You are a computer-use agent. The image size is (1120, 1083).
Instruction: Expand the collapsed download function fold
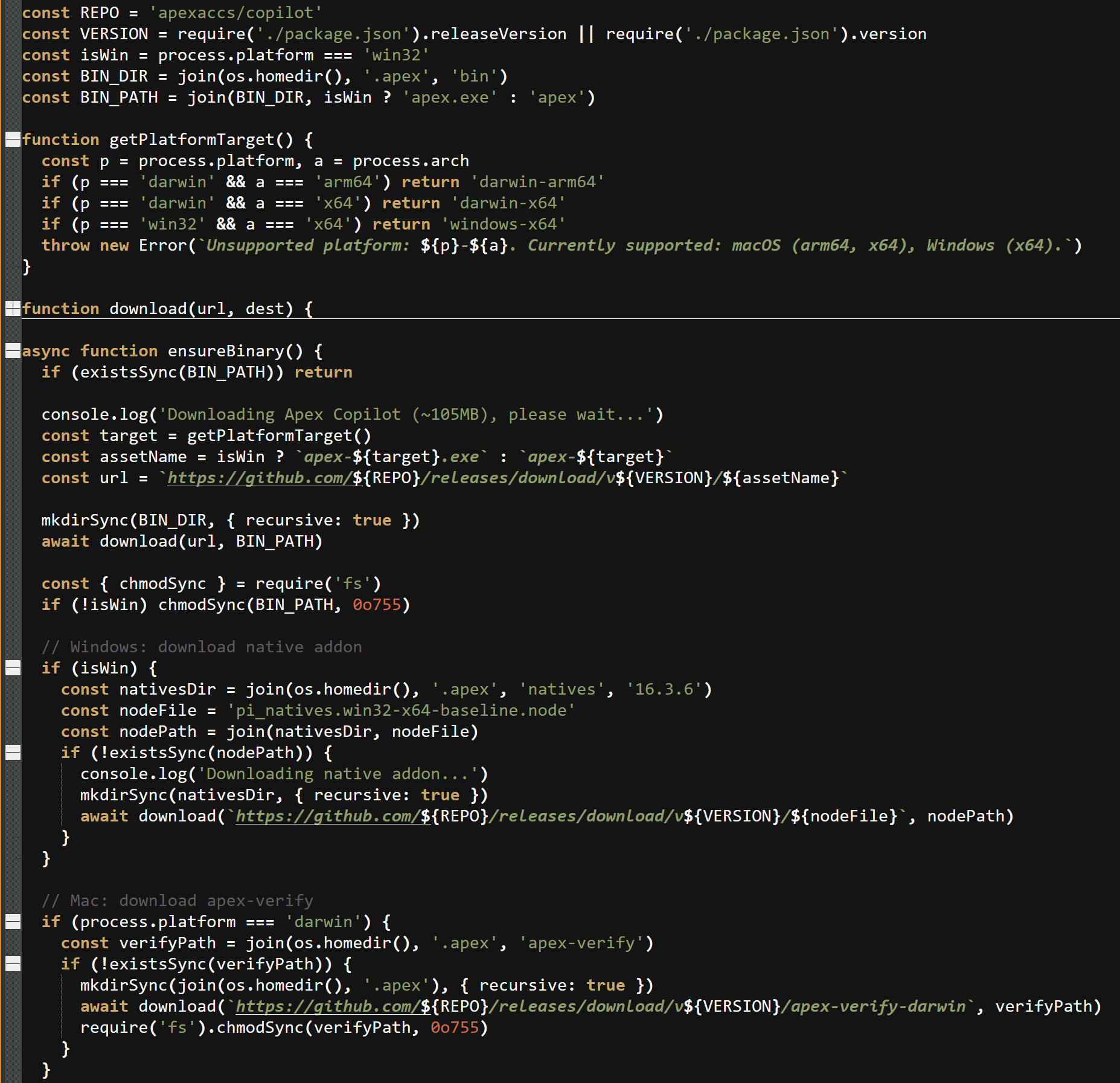click(13, 309)
